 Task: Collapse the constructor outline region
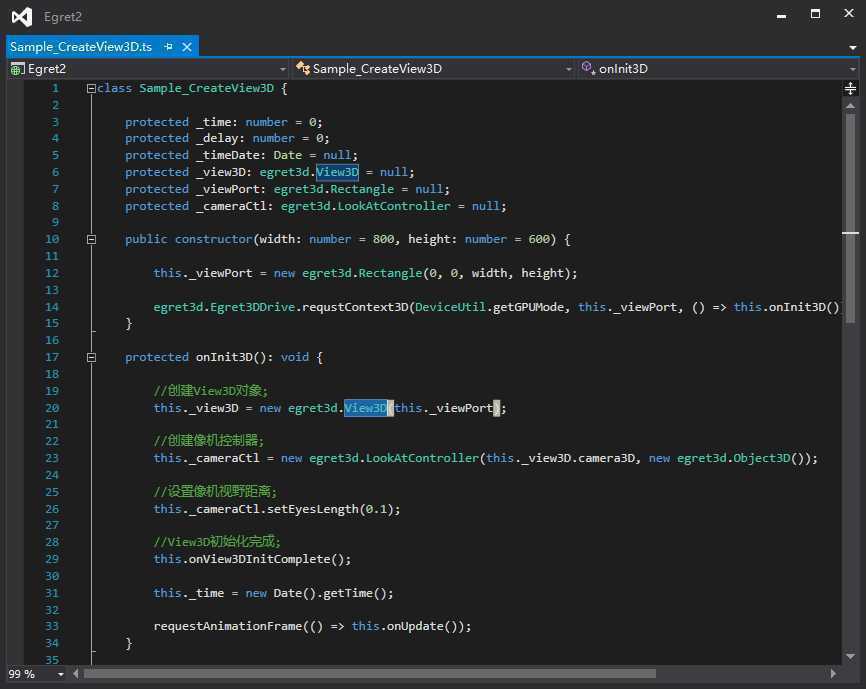[x=91, y=240]
